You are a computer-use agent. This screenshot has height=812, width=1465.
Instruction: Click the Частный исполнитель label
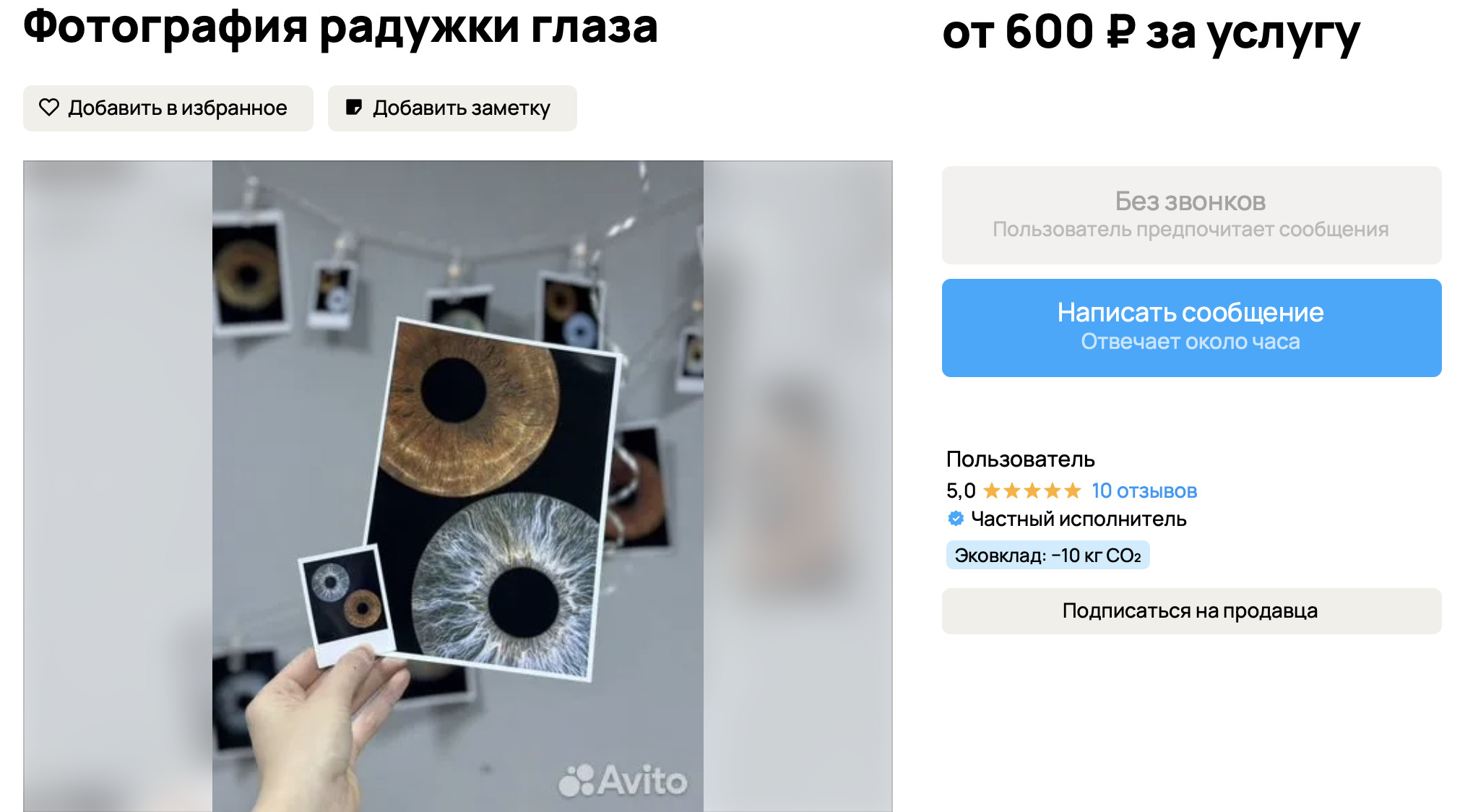pyautogui.click(x=1079, y=519)
